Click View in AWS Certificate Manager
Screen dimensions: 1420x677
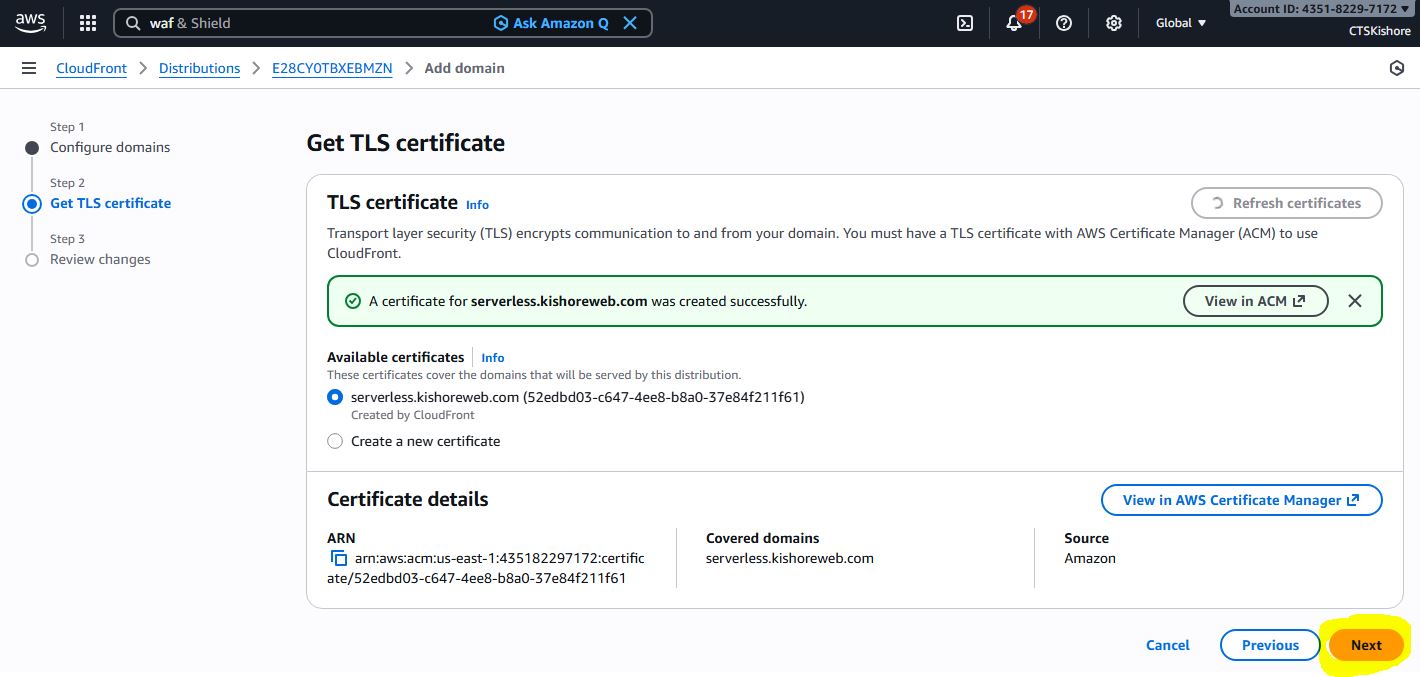coord(1241,500)
